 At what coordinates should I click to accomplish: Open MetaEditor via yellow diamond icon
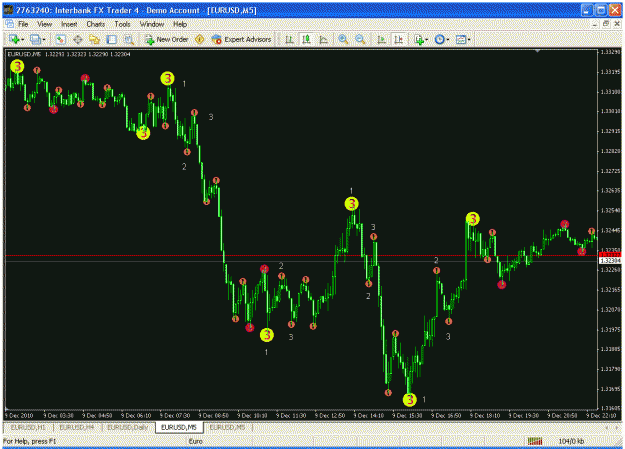pyautogui.click(x=200, y=39)
